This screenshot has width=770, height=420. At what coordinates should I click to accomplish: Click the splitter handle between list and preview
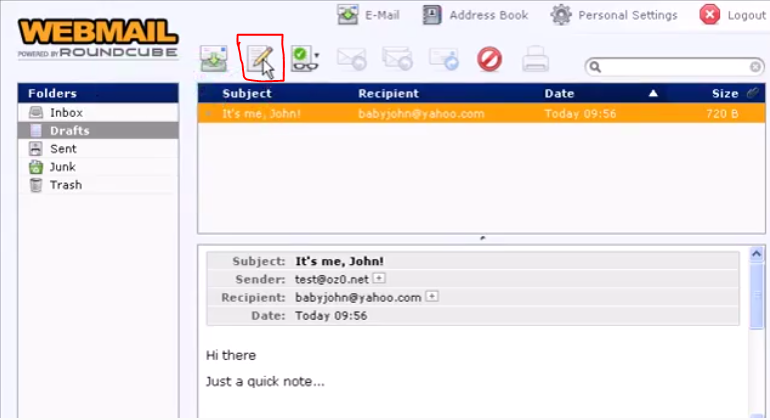[x=482, y=238]
